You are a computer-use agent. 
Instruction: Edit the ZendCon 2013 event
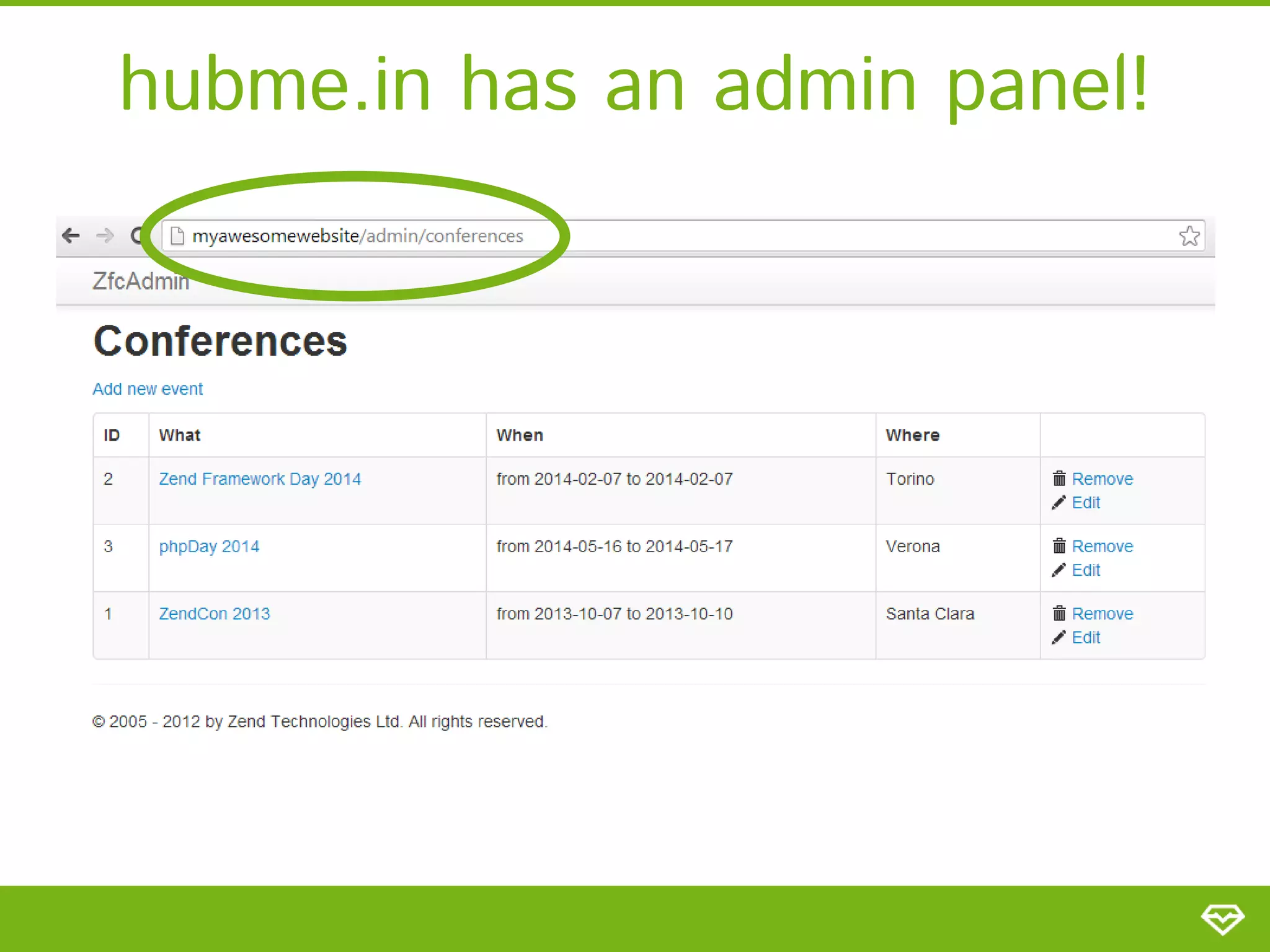(1086, 638)
